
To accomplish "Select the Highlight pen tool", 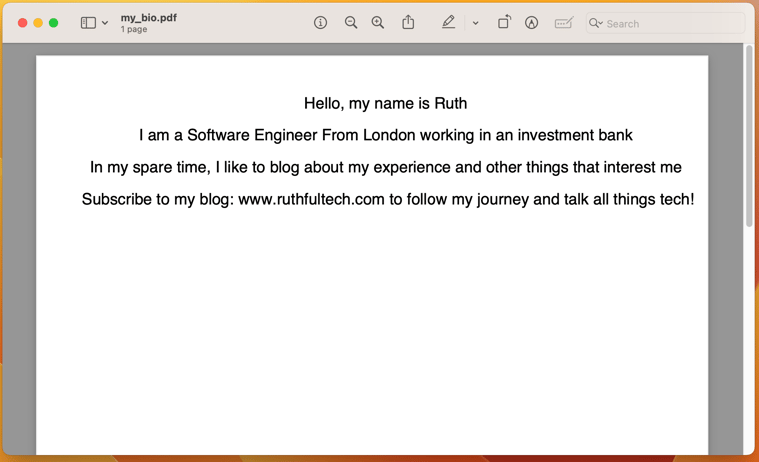I will (448, 22).
